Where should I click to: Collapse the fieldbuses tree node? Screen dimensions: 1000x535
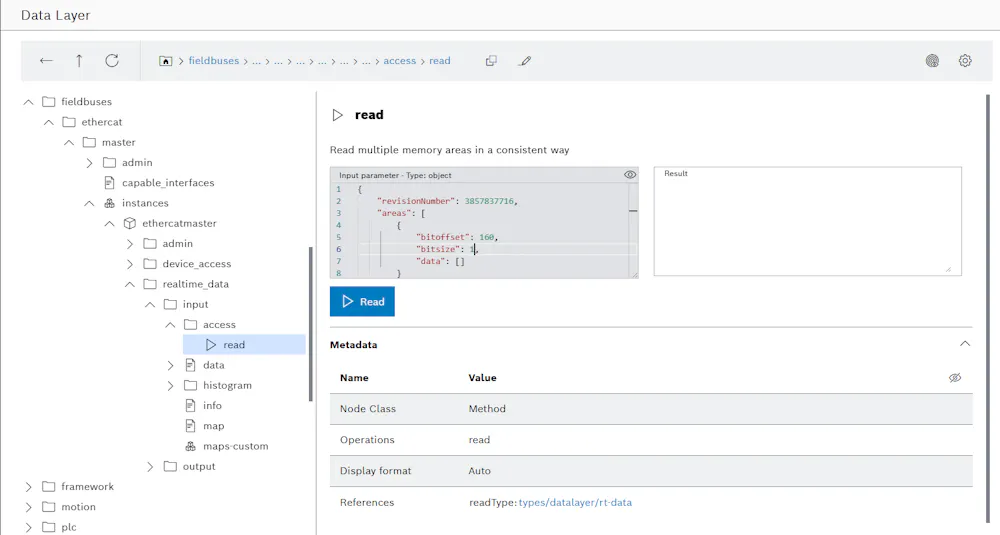tap(28, 102)
